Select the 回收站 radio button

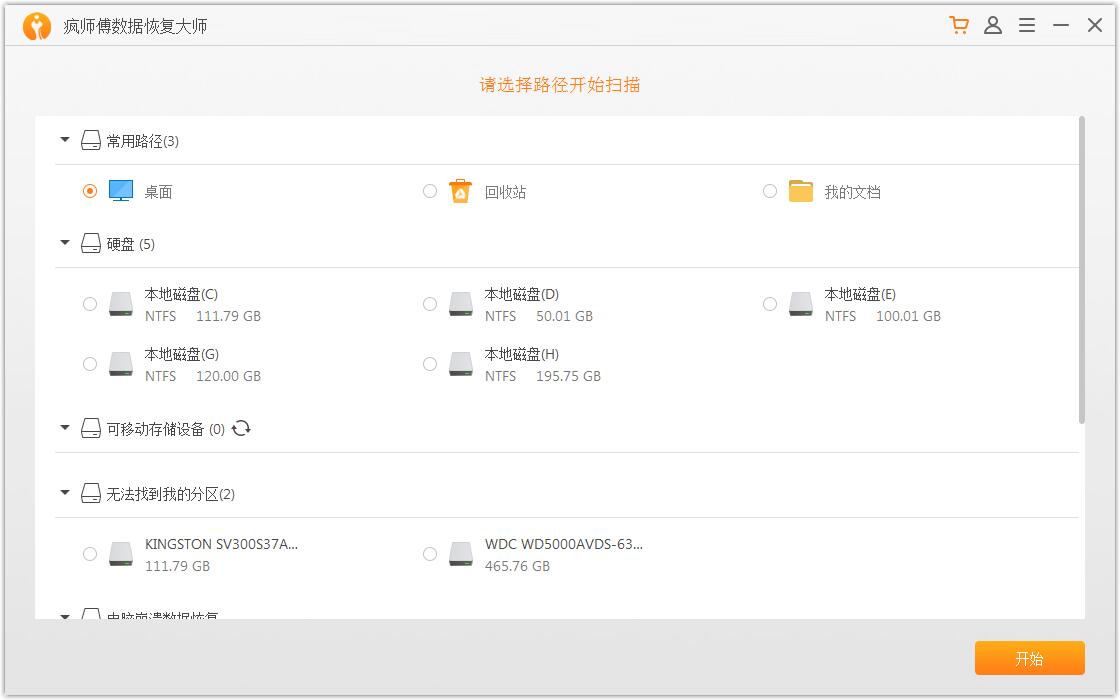(430, 191)
